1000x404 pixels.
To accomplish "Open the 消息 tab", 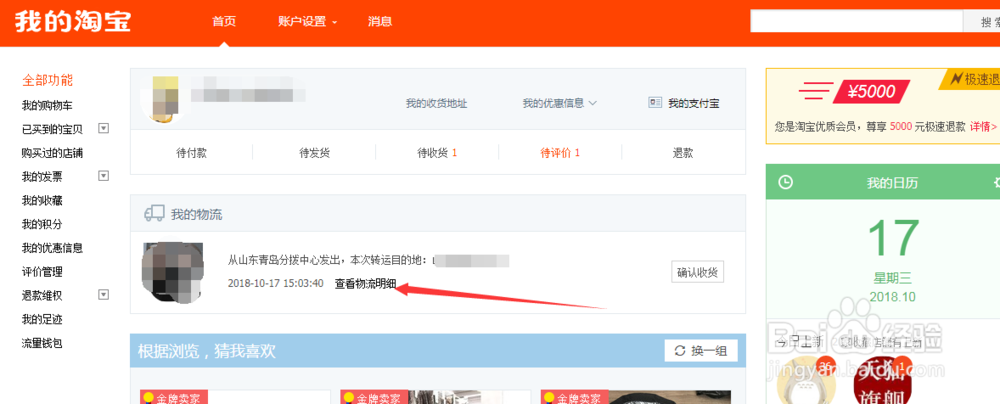I will click(379, 21).
